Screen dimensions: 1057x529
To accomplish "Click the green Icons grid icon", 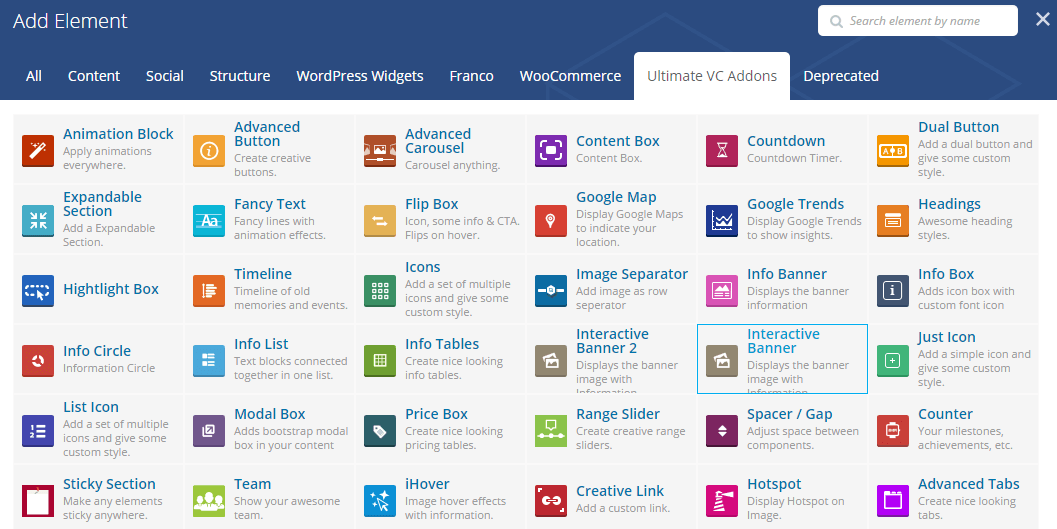I will (380, 290).
